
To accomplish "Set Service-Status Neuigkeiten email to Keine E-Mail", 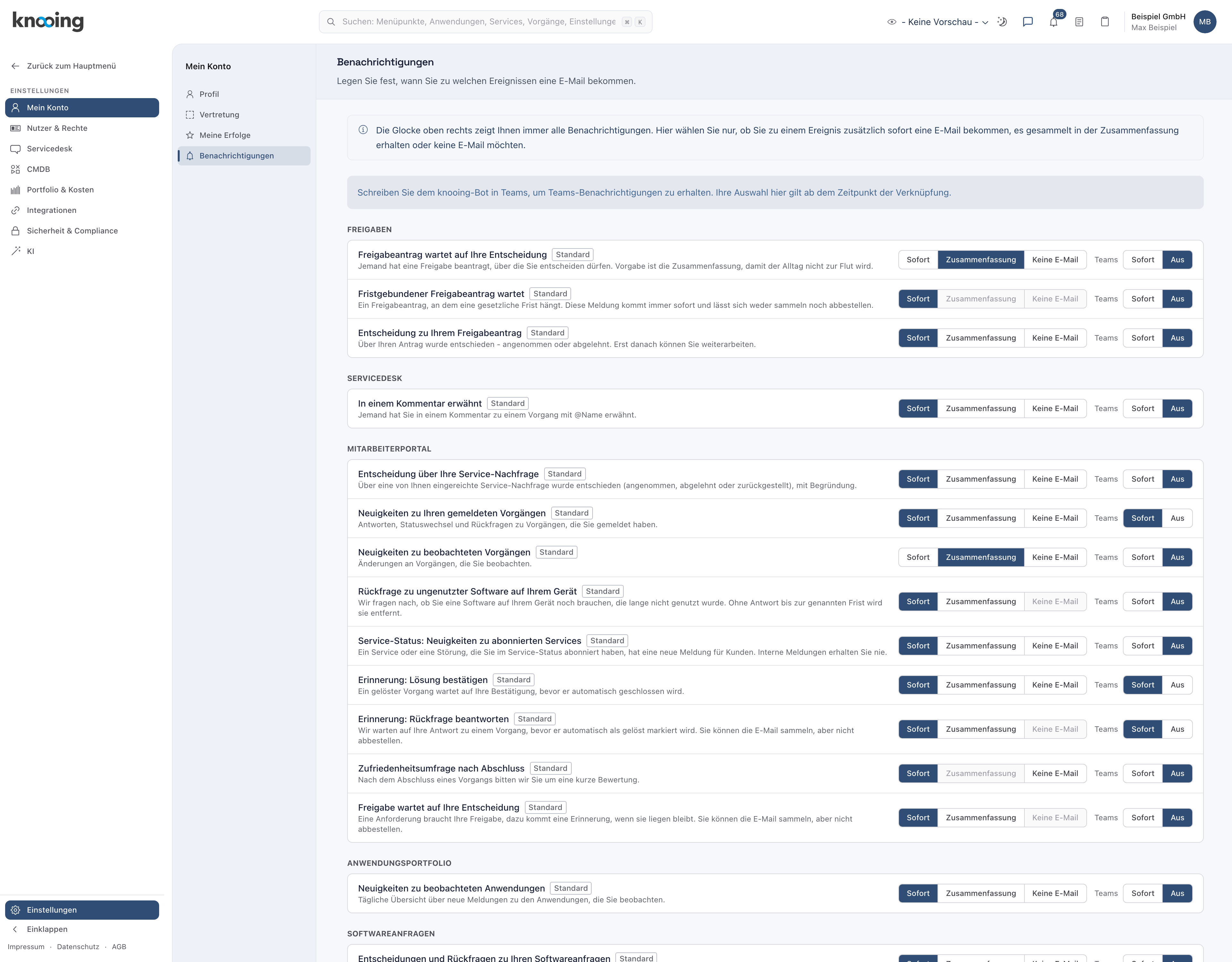I will coord(1055,646).
